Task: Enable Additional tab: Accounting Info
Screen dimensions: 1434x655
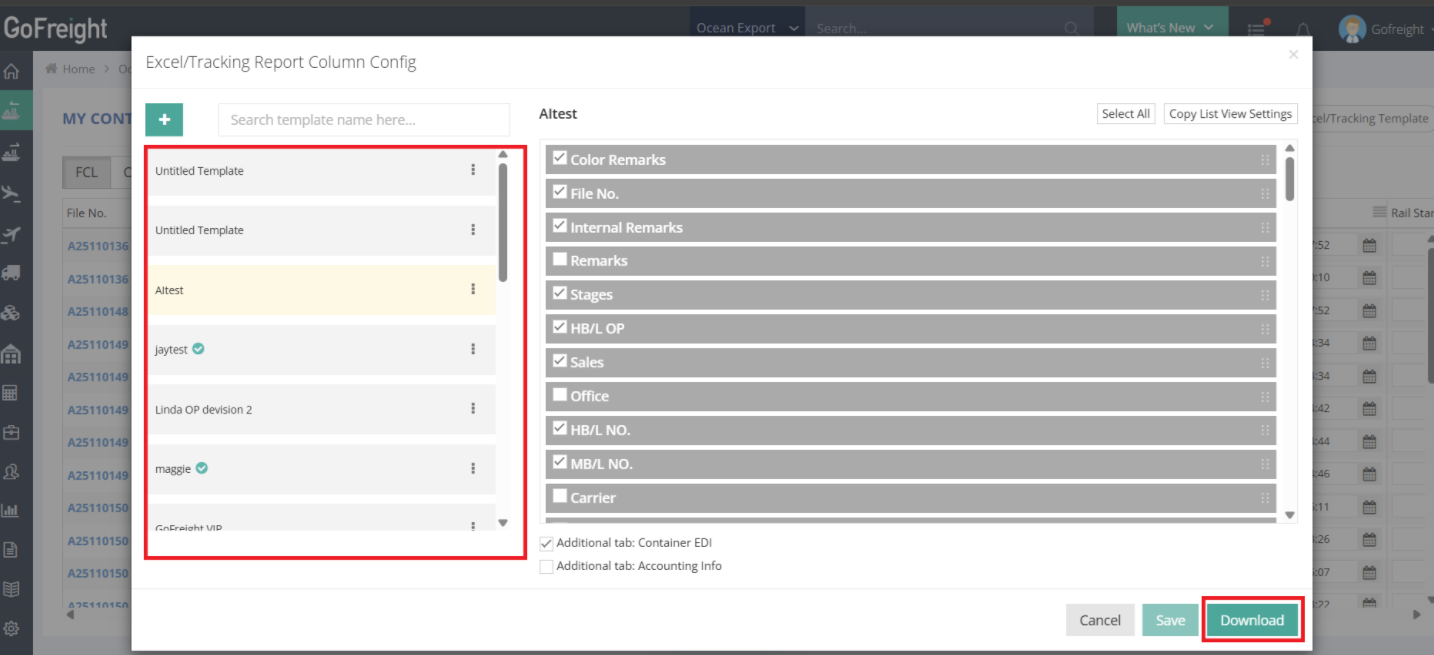Action: tap(547, 566)
